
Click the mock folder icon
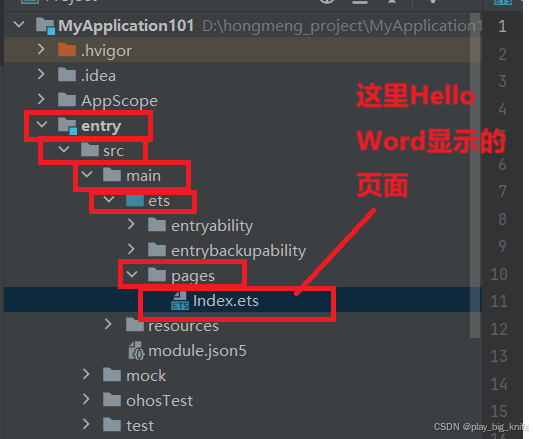click(112, 375)
